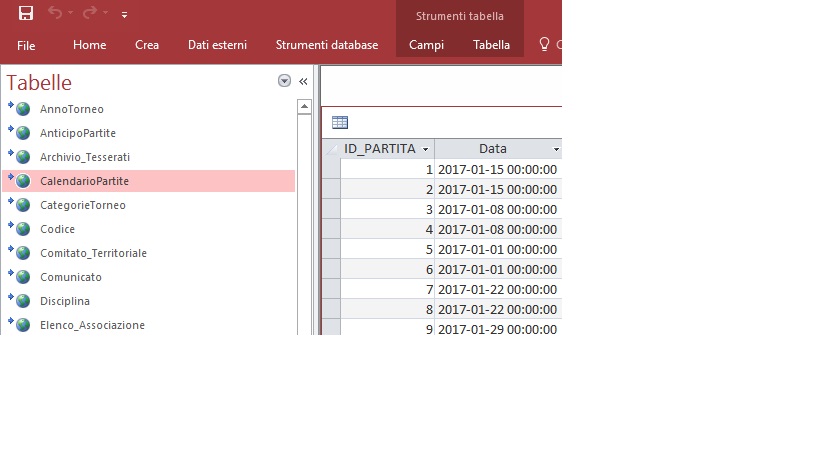
Task: Click the Data cell in row 6
Action: pos(498,269)
